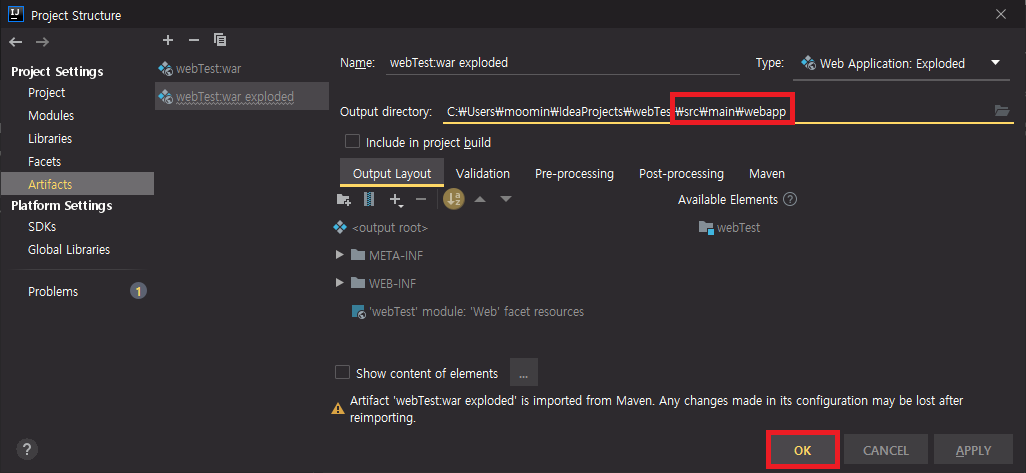Select the WEB-INF folder row

tap(383, 283)
